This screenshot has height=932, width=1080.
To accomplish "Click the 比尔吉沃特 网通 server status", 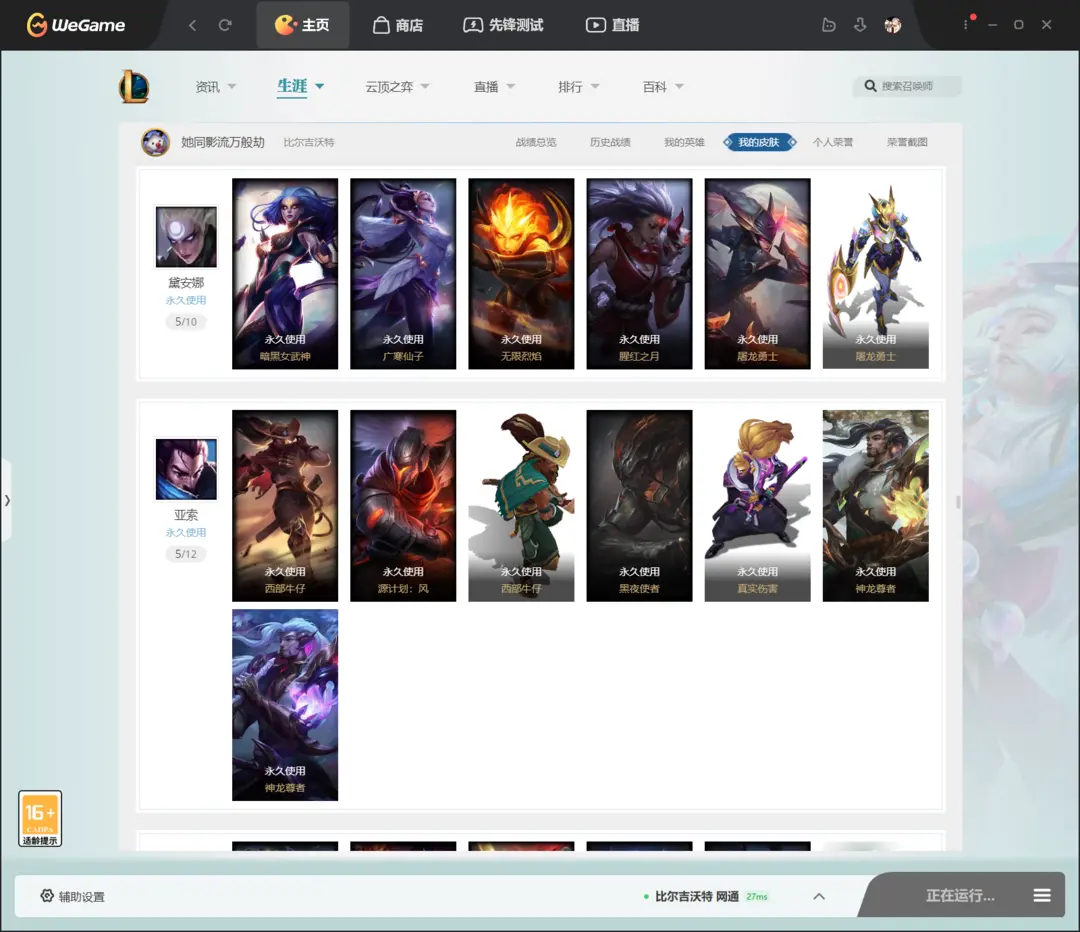I will point(696,896).
